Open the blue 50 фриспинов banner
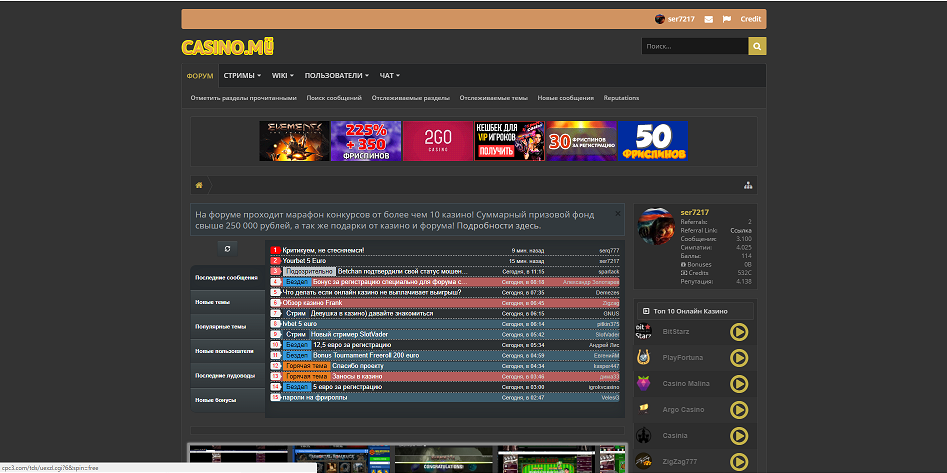Image resolution: width=947 pixels, height=473 pixels. coord(653,141)
